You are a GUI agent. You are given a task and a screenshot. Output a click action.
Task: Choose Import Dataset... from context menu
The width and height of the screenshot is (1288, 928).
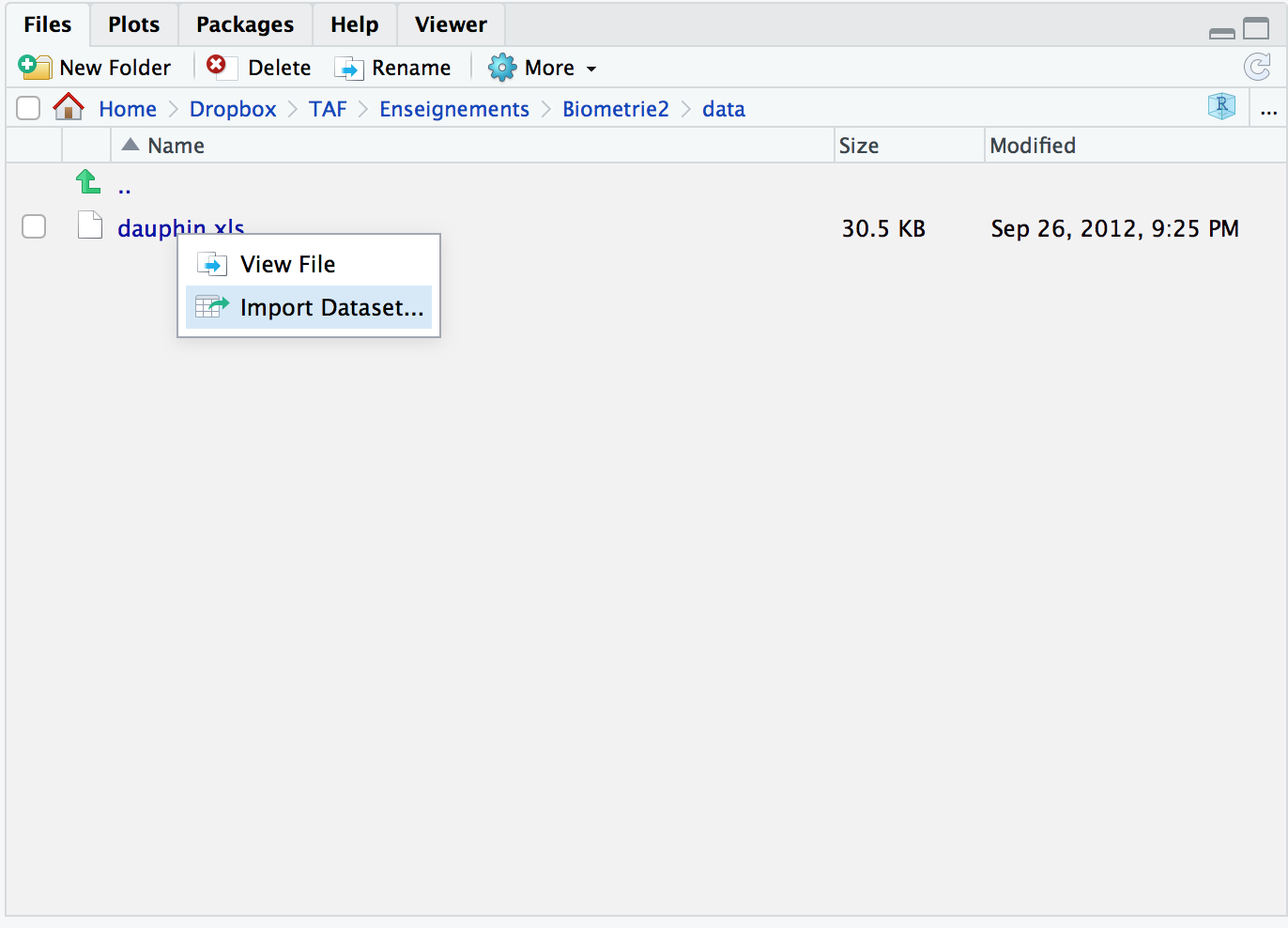click(x=309, y=307)
